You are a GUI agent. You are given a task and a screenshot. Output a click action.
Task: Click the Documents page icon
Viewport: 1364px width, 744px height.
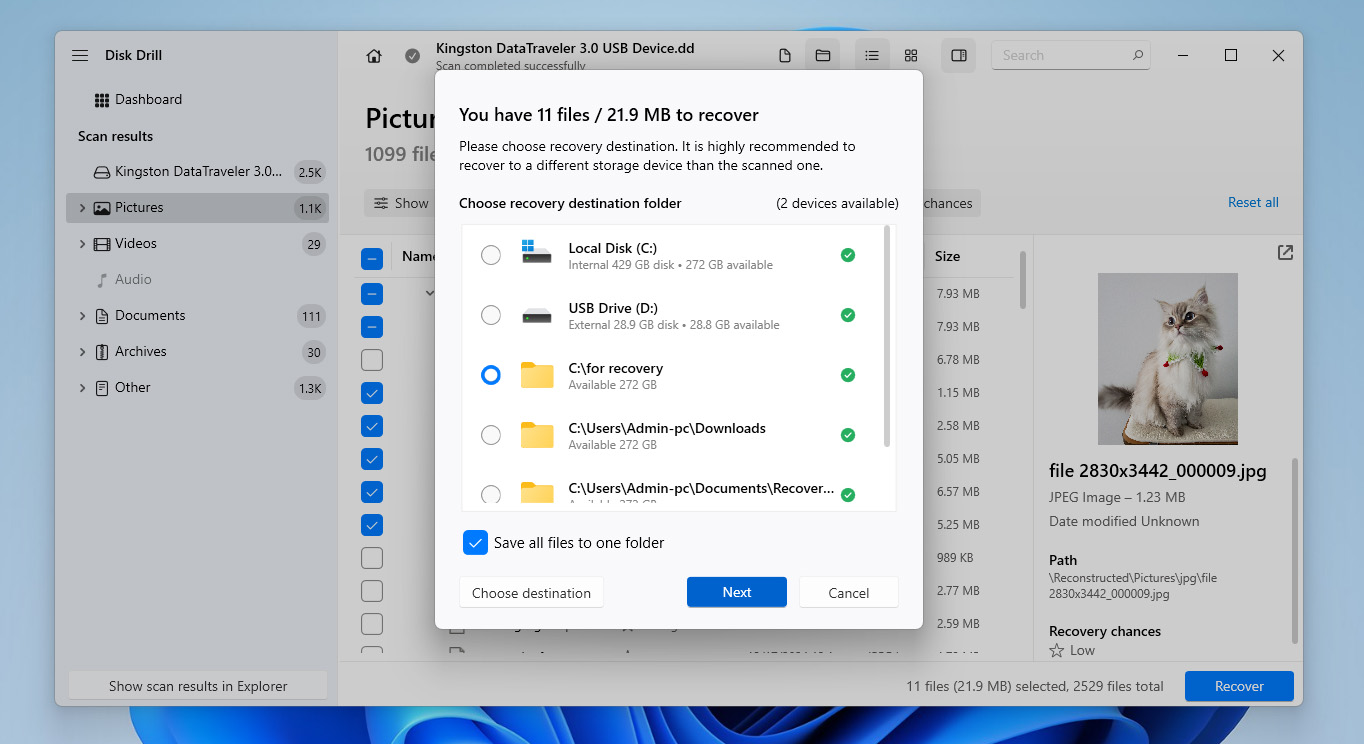point(102,316)
